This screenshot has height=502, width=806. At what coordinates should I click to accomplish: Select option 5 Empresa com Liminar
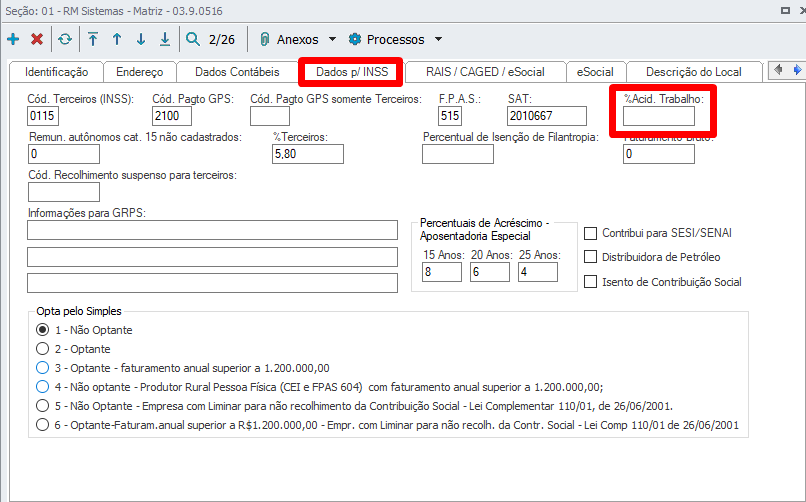click(x=43, y=405)
